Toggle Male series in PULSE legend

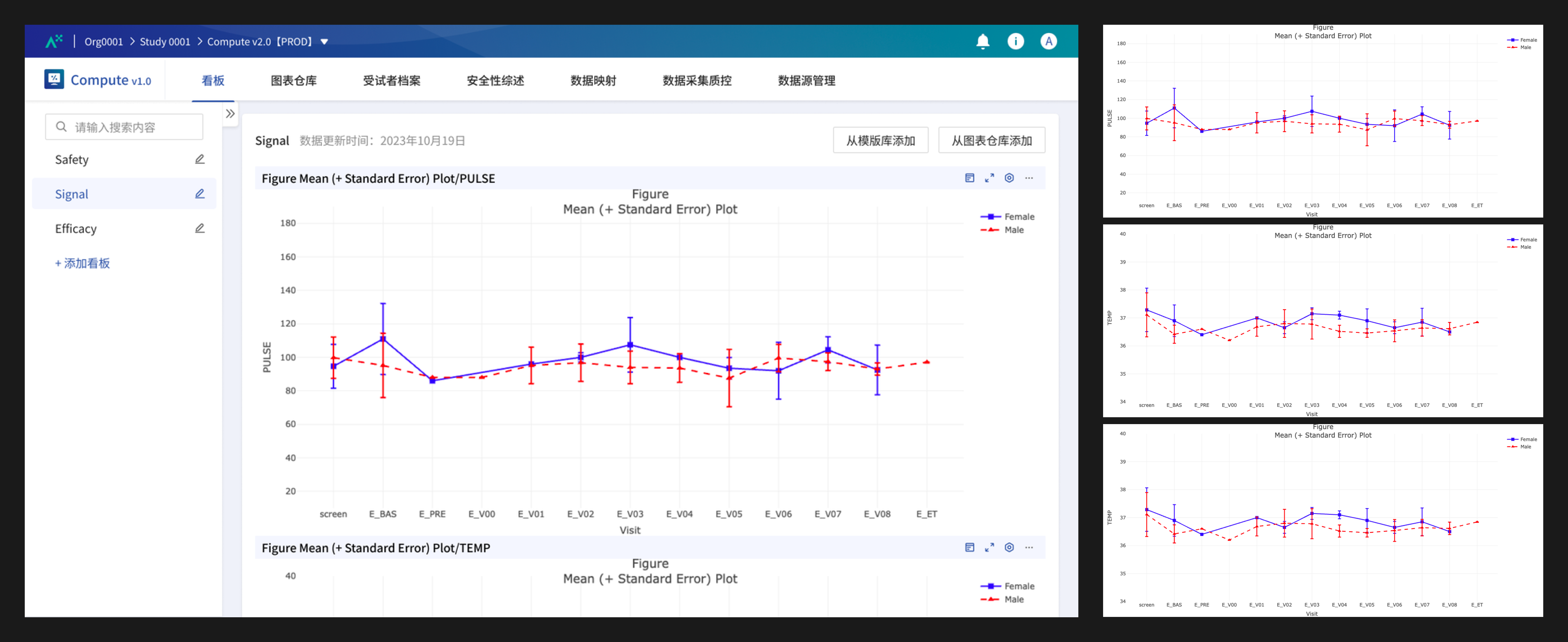[x=1002, y=230]
